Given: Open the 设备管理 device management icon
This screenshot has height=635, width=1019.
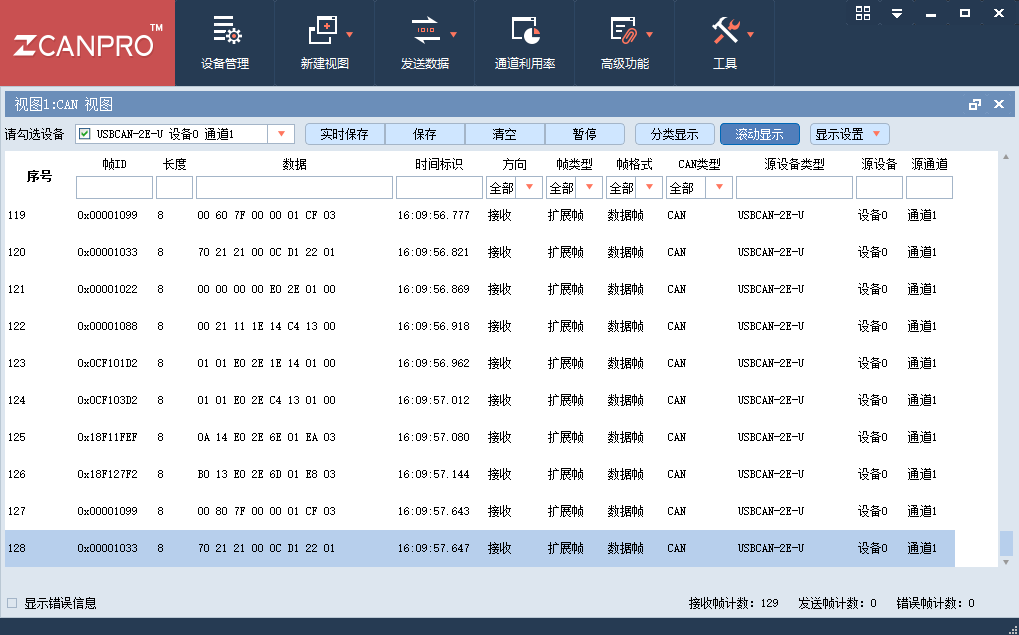Looking at the screenshot, I should pyautogui.click(x=224, y=40).
